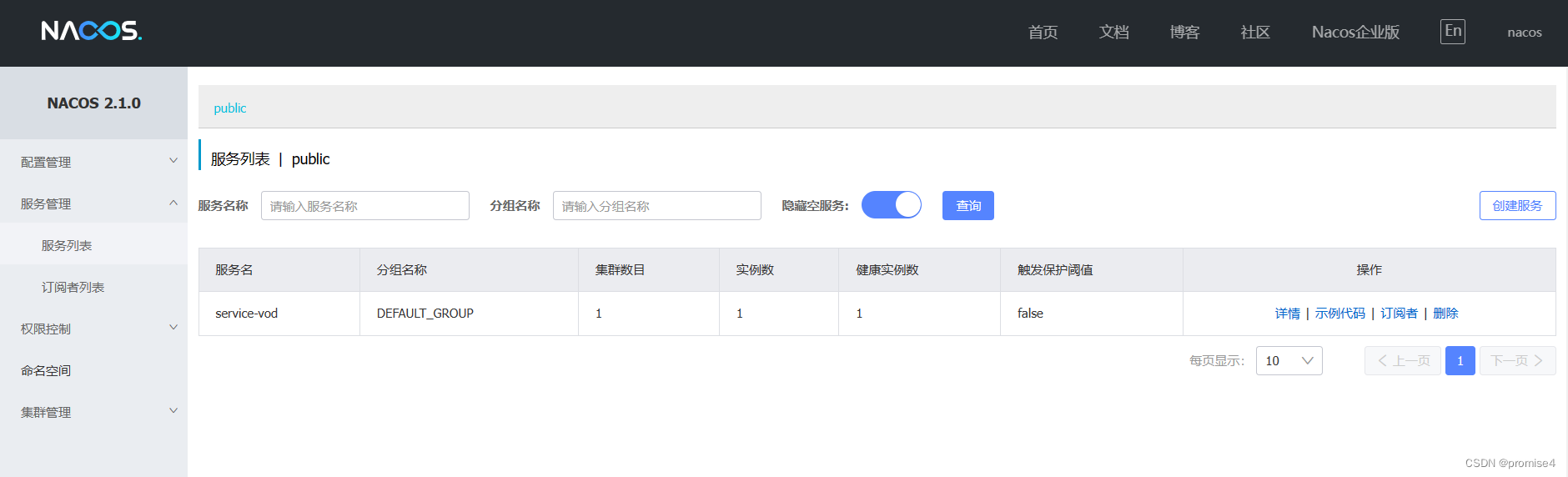
Task: Toggle the hide empty services switch
Action: 892,205
